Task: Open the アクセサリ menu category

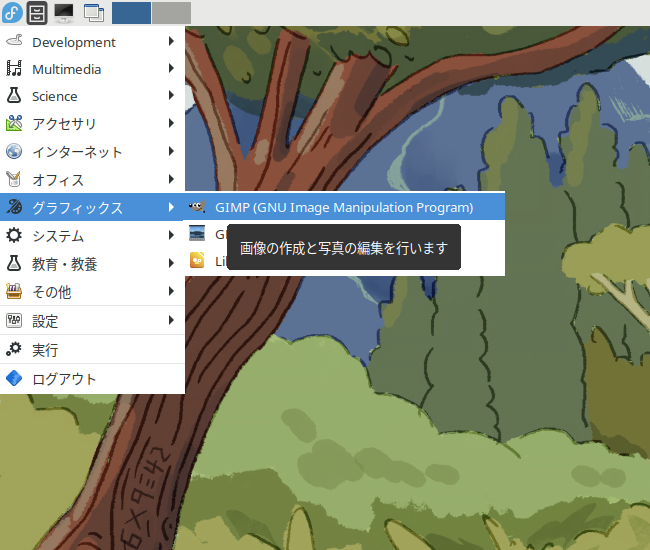Action: (92, 124)
